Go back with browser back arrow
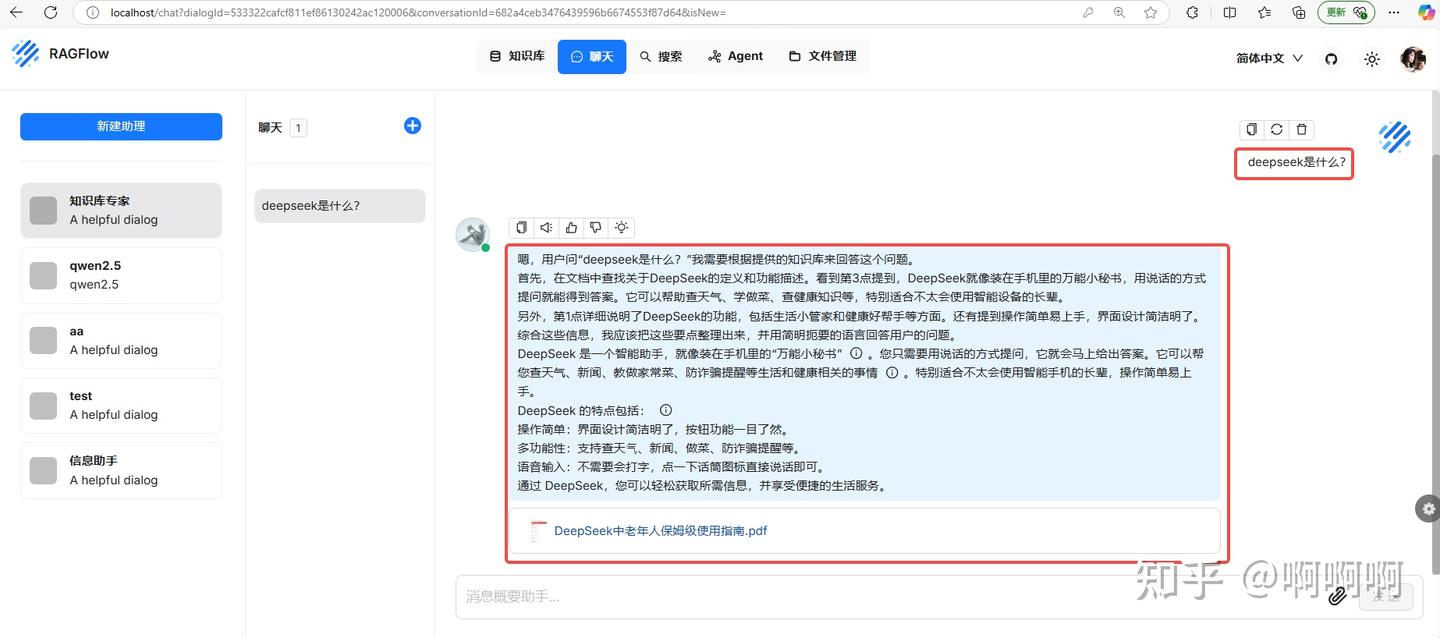The image size is (1440, 638). pos(16,13)
